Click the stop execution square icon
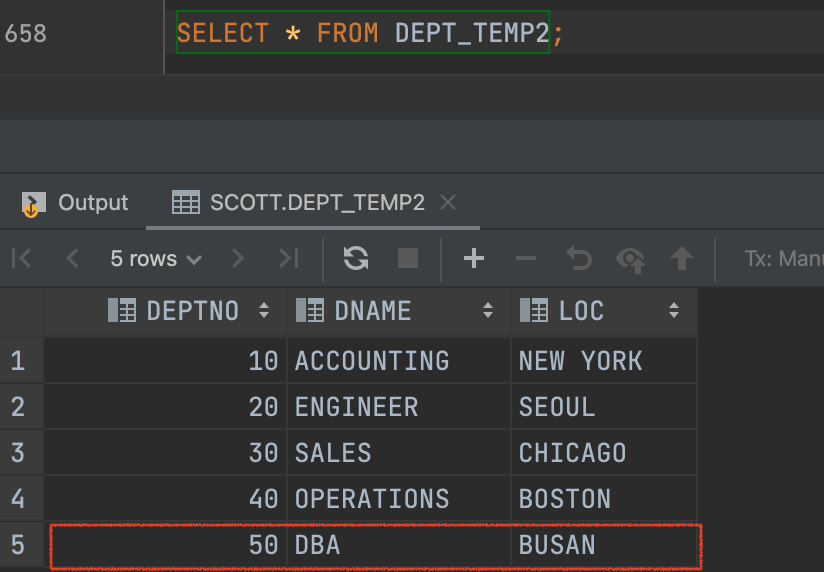This screenshot has height=572, width=824. click(408, 258)
